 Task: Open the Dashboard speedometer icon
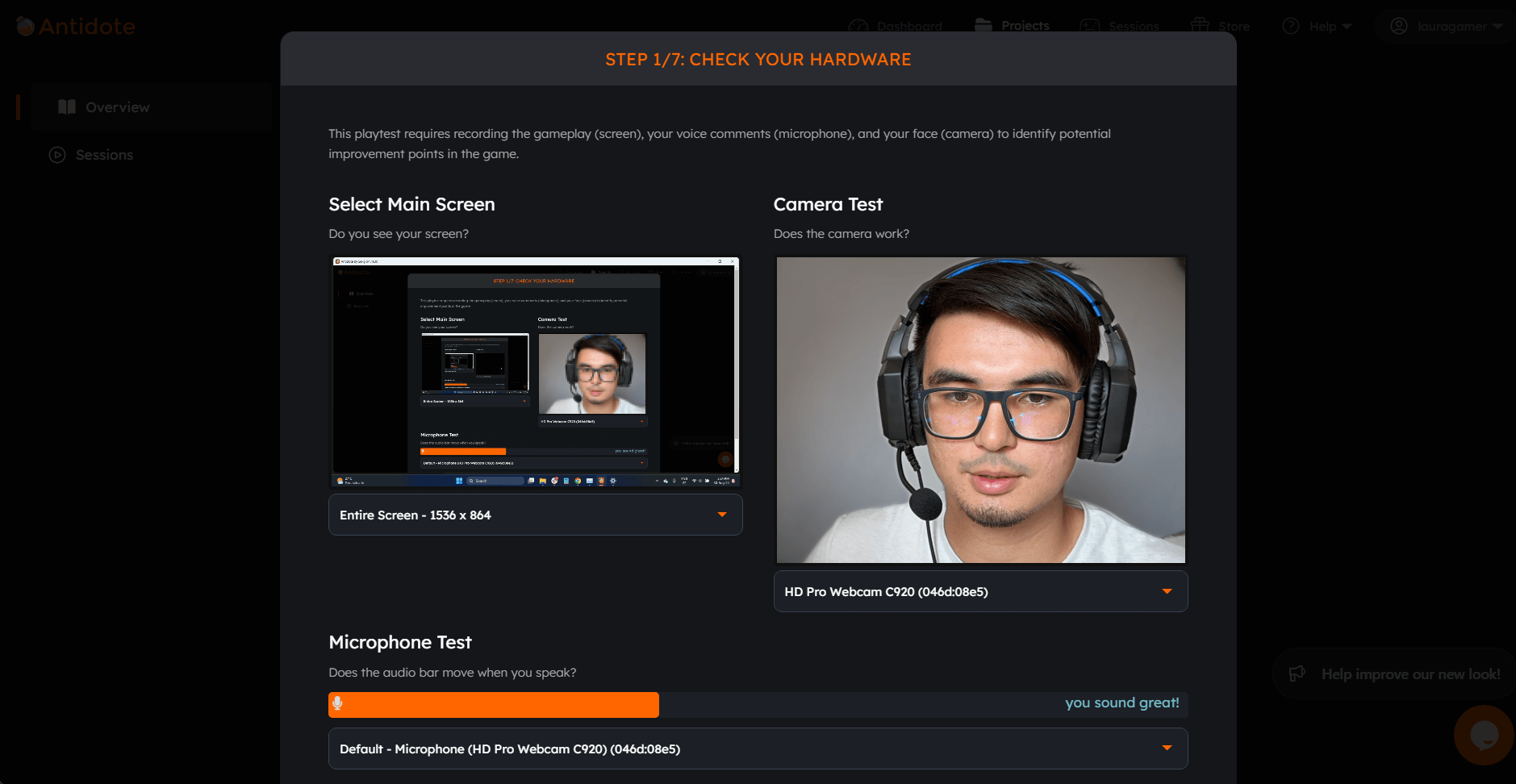pyautogui.click(x=858, y=25)
